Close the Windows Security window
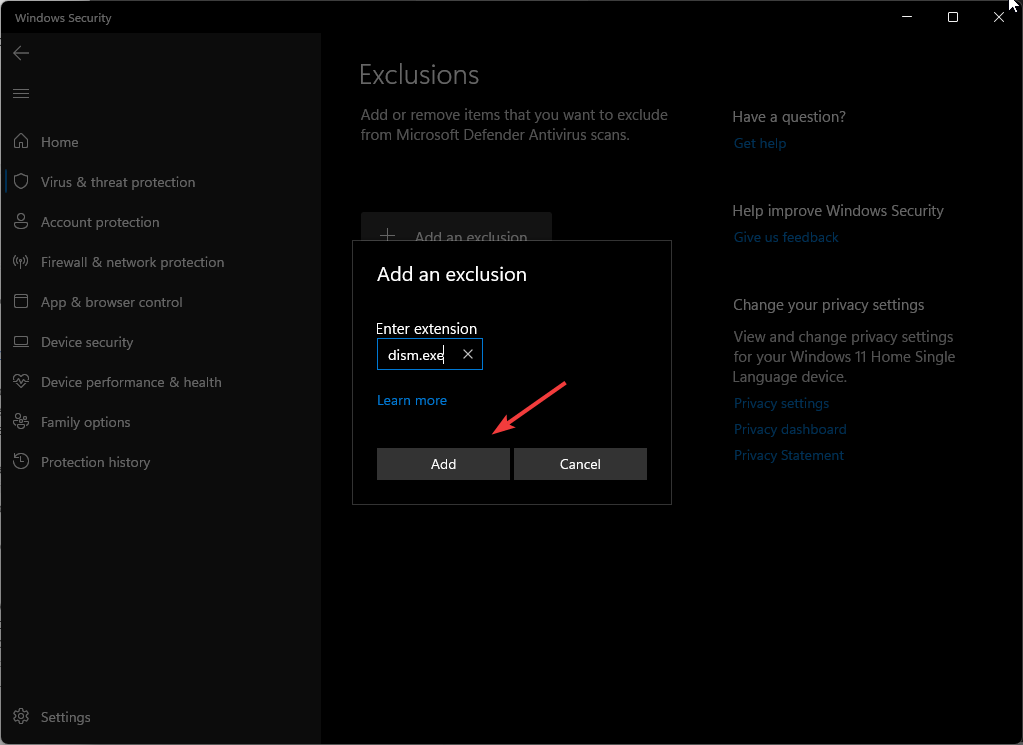Viewport: 1023px width, 745px height. click(998, 17)
